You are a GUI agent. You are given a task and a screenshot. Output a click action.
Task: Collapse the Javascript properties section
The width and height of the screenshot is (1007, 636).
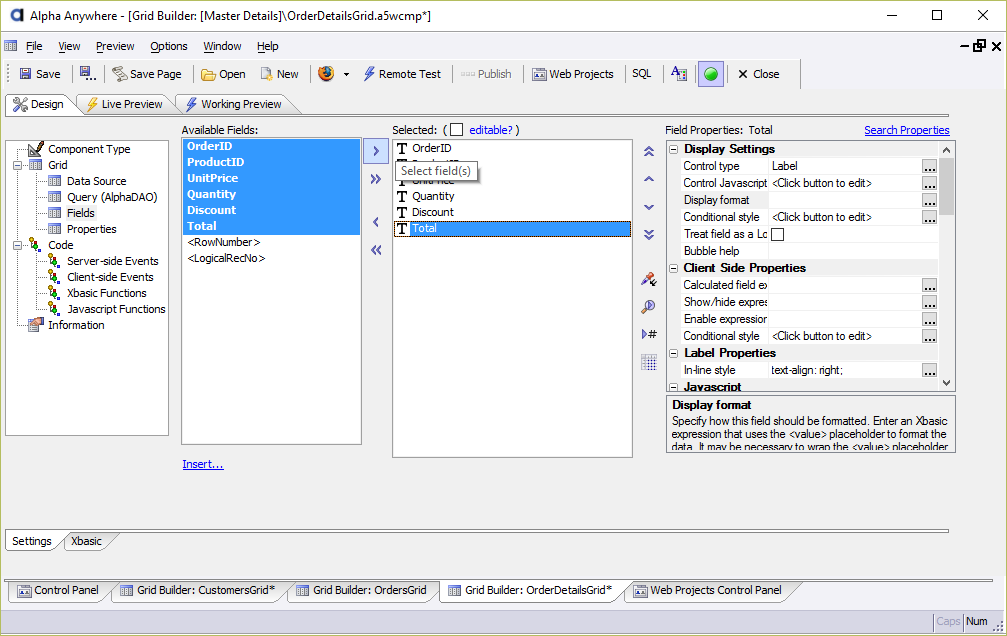click(x=674, y=387)
